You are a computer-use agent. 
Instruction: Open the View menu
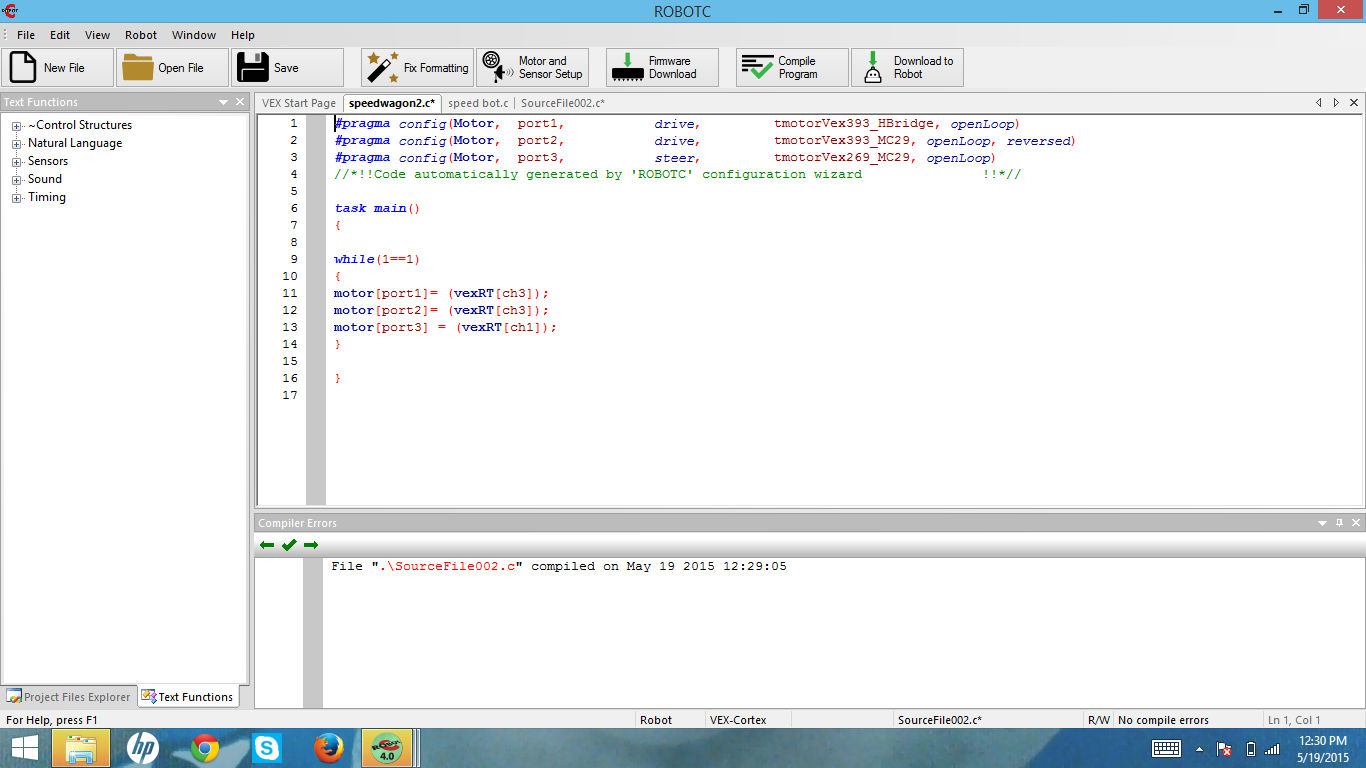[x=98, y=35]
